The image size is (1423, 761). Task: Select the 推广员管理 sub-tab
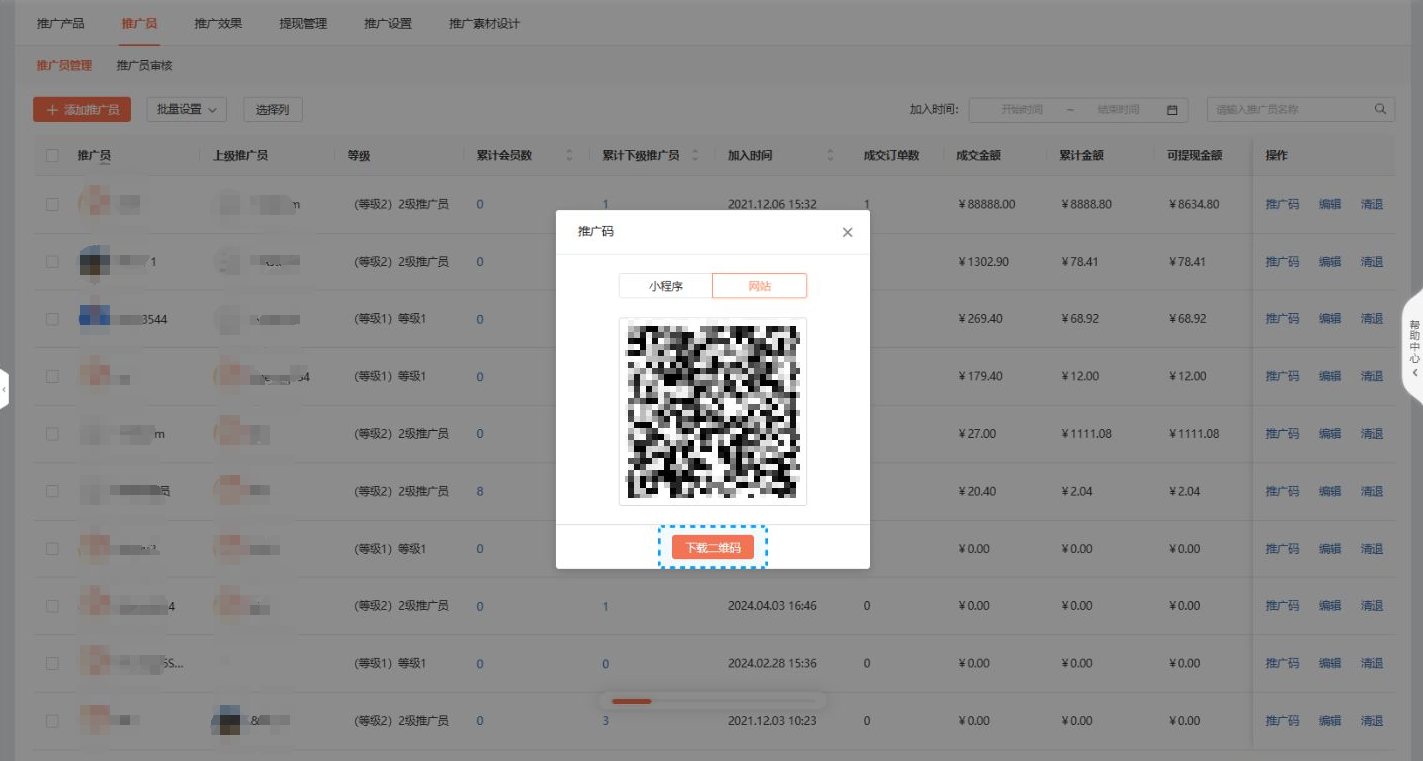(64, 65)
